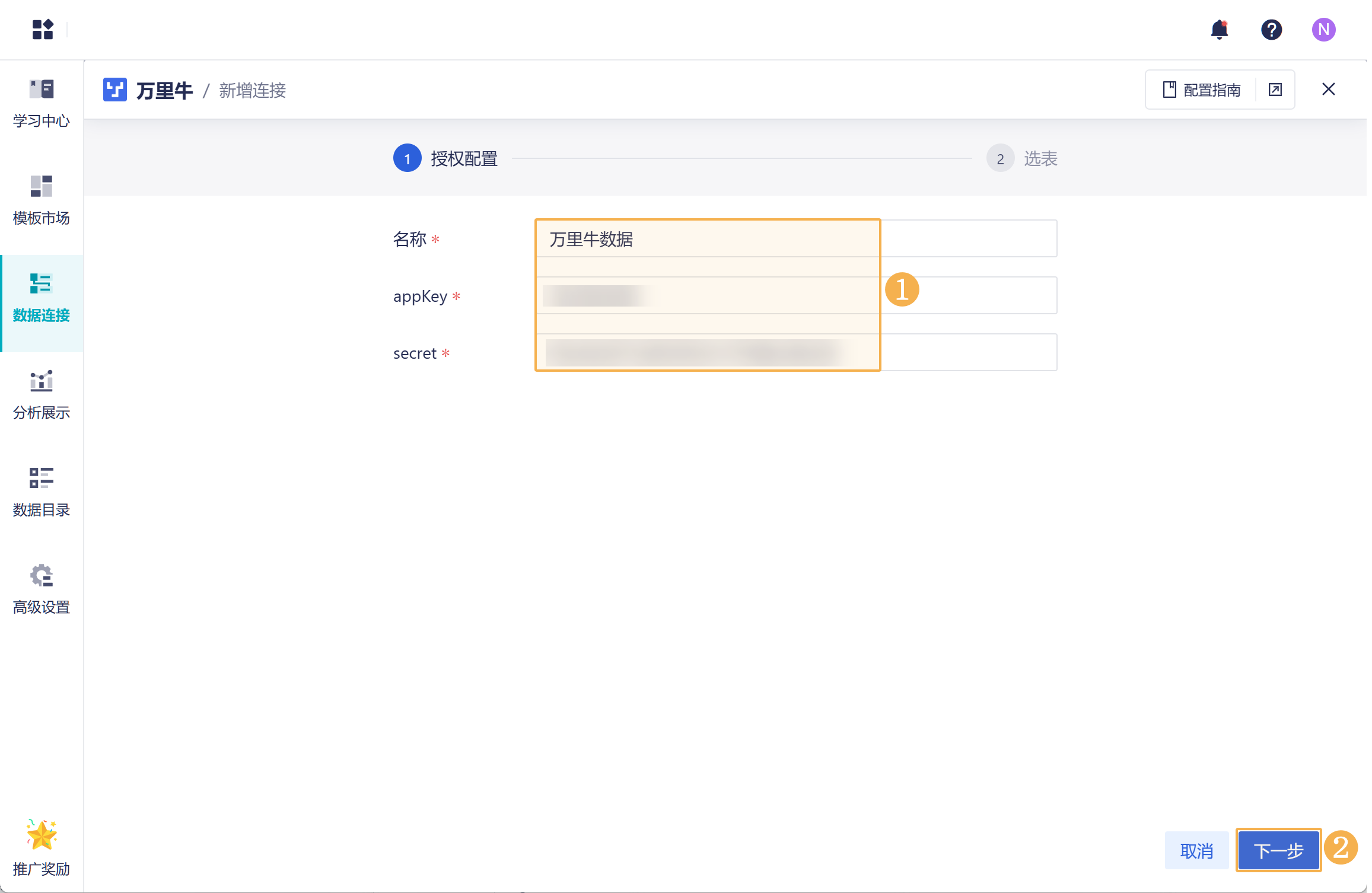1372x893 pixels.
Task: Close the 新增连接 panel
Action: 1329,90
